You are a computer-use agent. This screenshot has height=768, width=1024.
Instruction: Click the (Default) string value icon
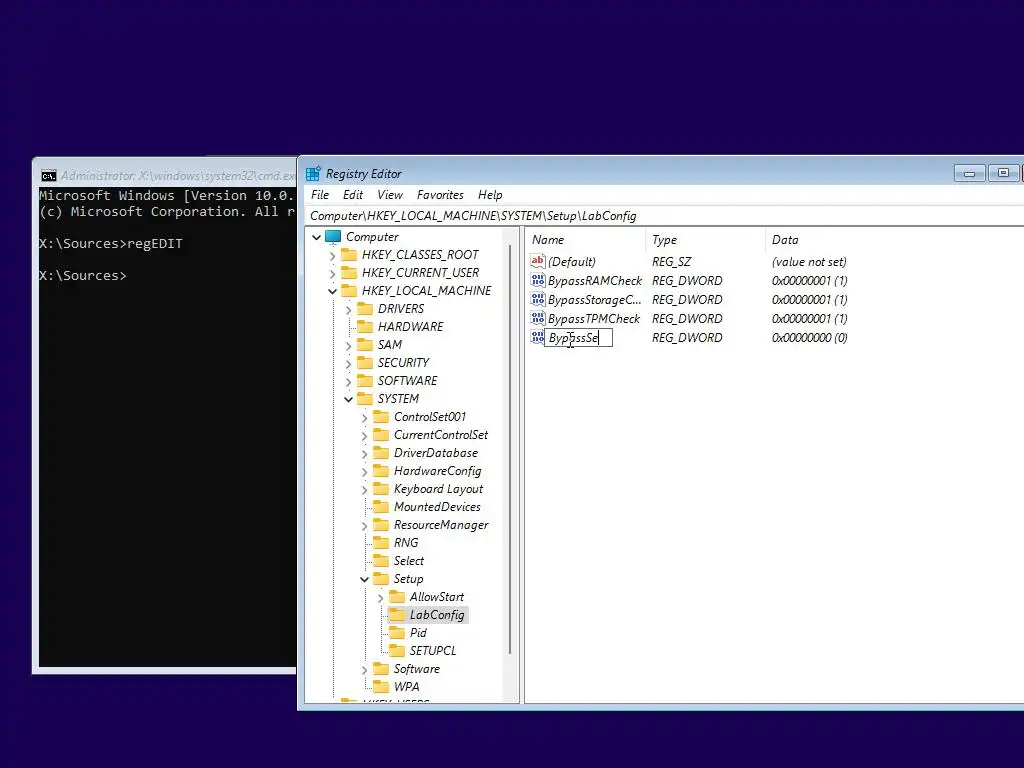(x=537, y=261)
